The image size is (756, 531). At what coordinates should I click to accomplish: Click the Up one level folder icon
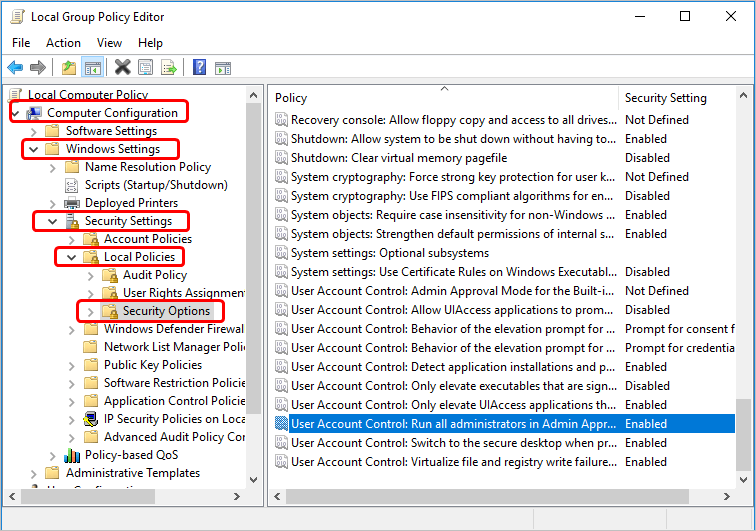68,67
